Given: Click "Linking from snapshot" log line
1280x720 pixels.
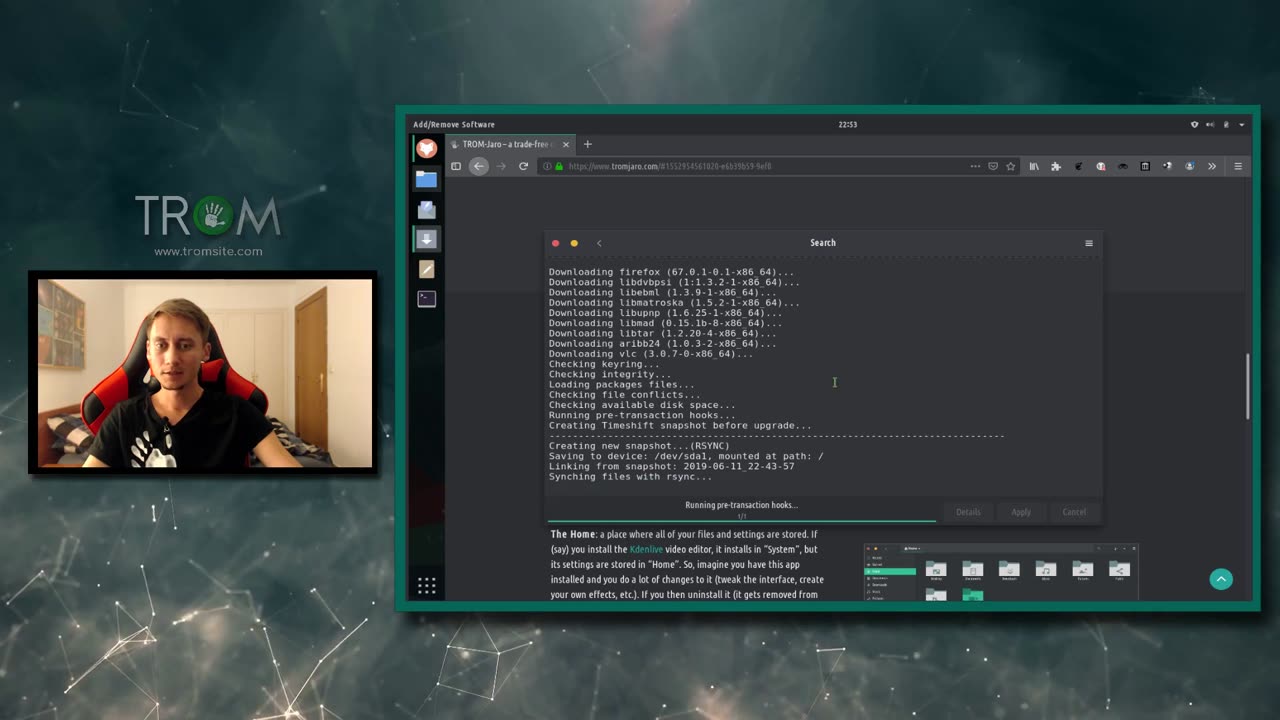Looking at the screenshot, I should pyautogui.click(x=671, y=467).
